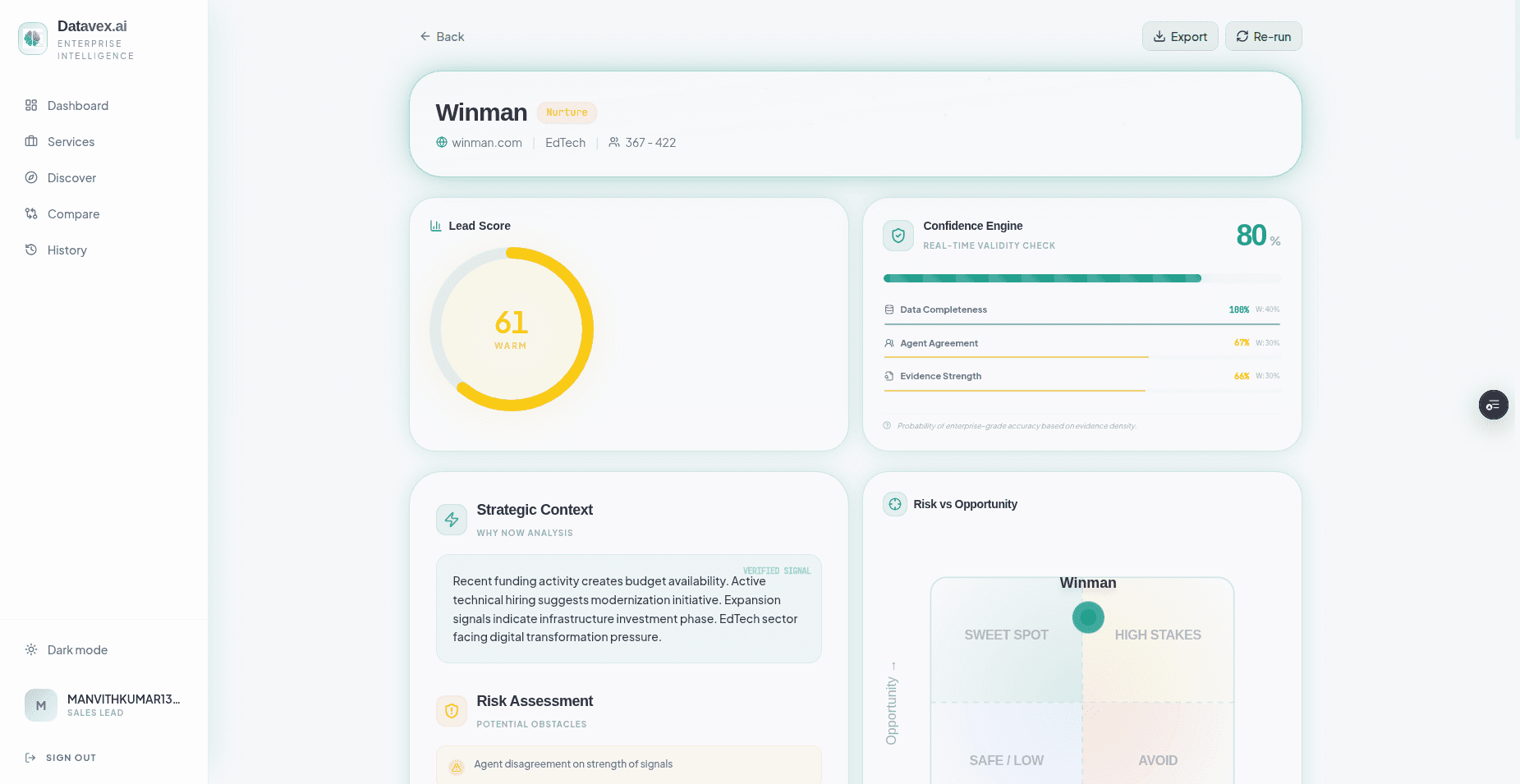Click the 80% confidence value
The image size is (1520, 784).
point(1258,236)
